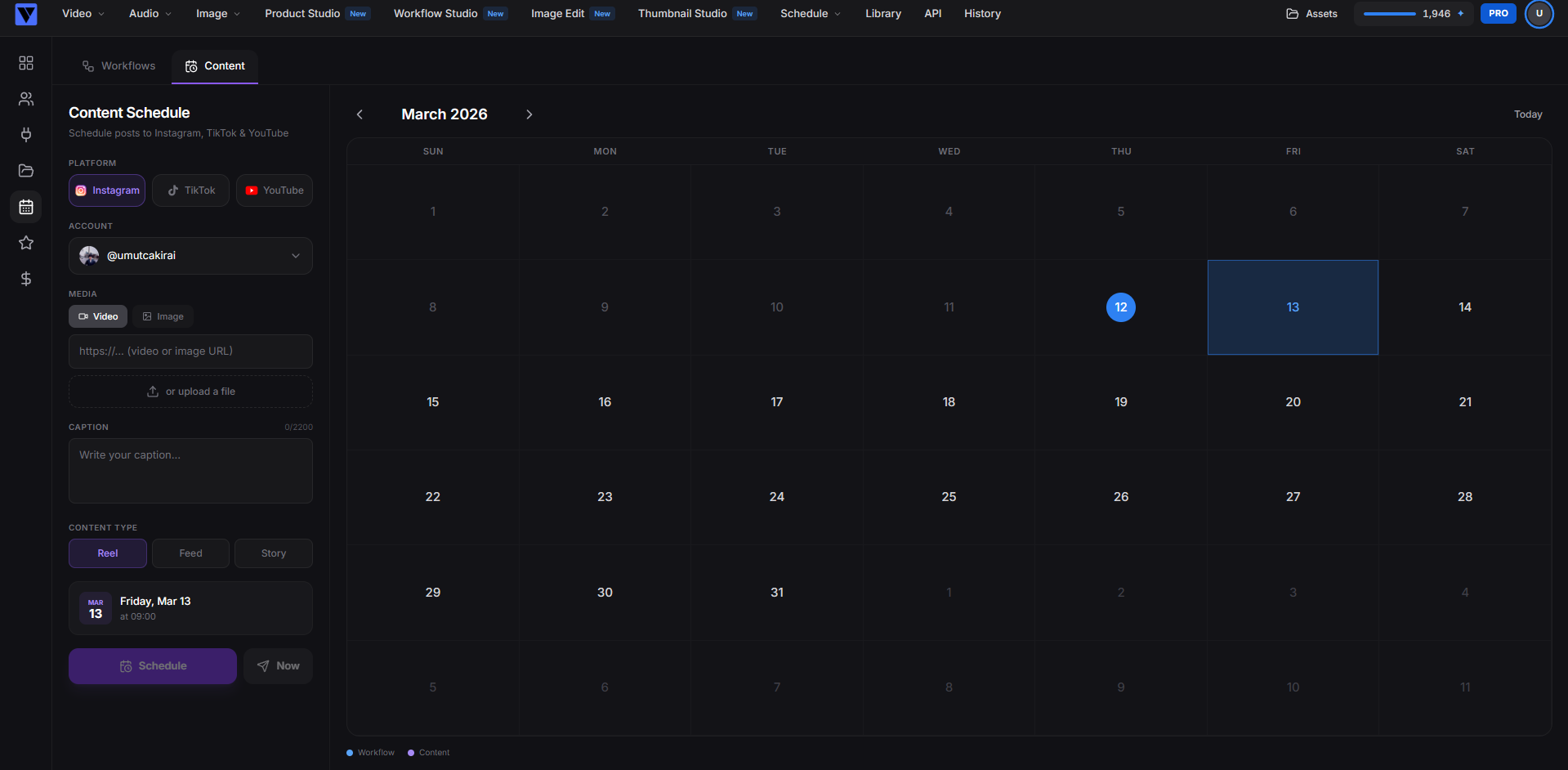
Task: Switch to the Content tab
Action: coord(215,66)
